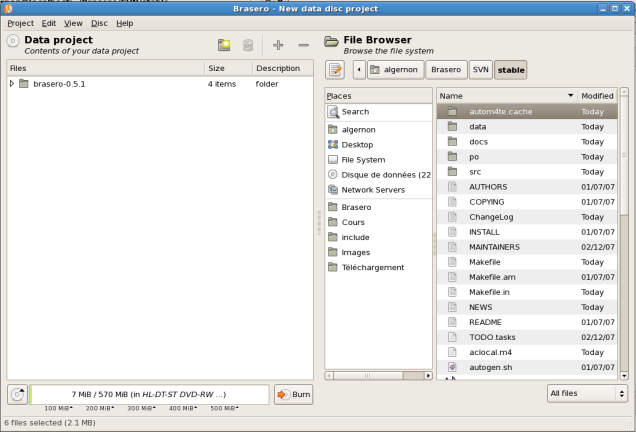Select the src folder in the file list
Screen dimensions: 636x432
click(527, 172)
